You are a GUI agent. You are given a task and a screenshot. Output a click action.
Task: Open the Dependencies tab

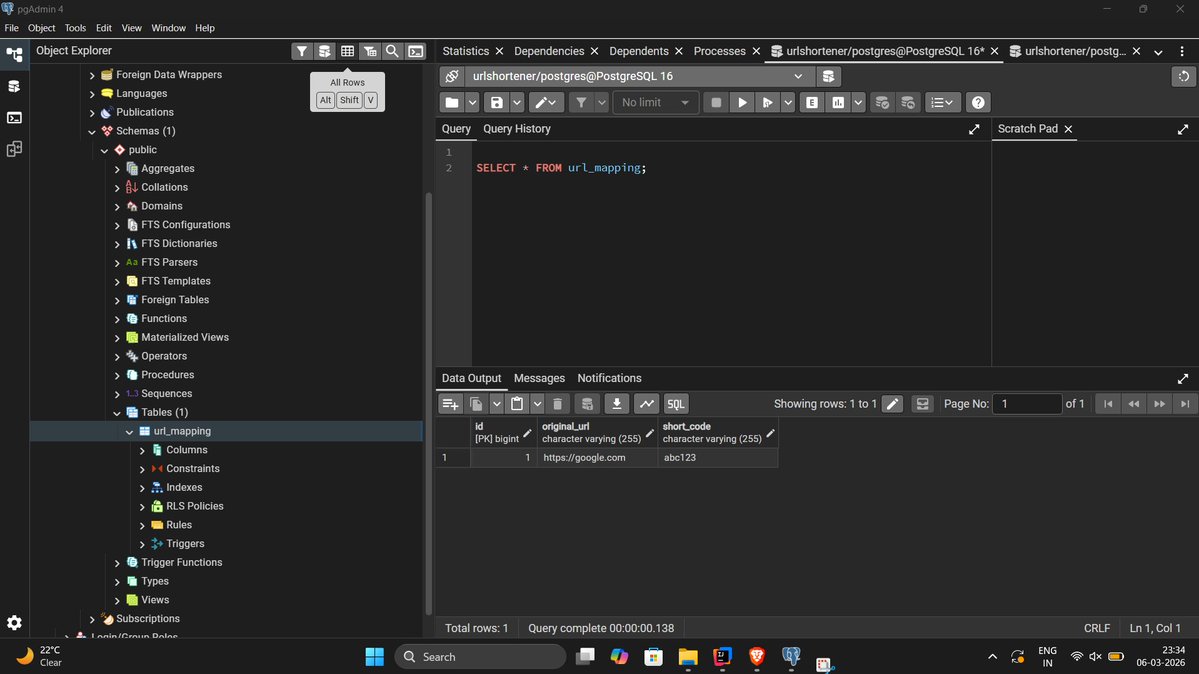click(x=549, y=51)
